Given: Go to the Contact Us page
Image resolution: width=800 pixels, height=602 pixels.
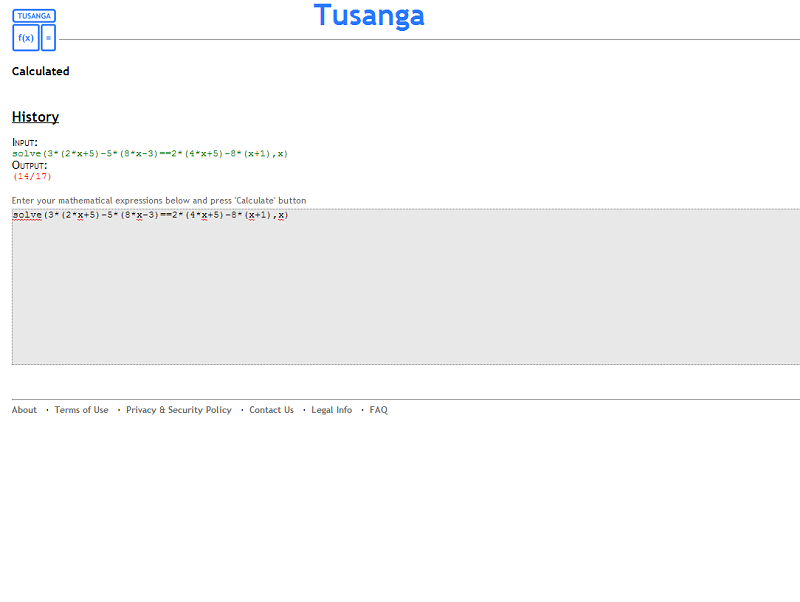Looking at the screenshot, I should 271,410.
